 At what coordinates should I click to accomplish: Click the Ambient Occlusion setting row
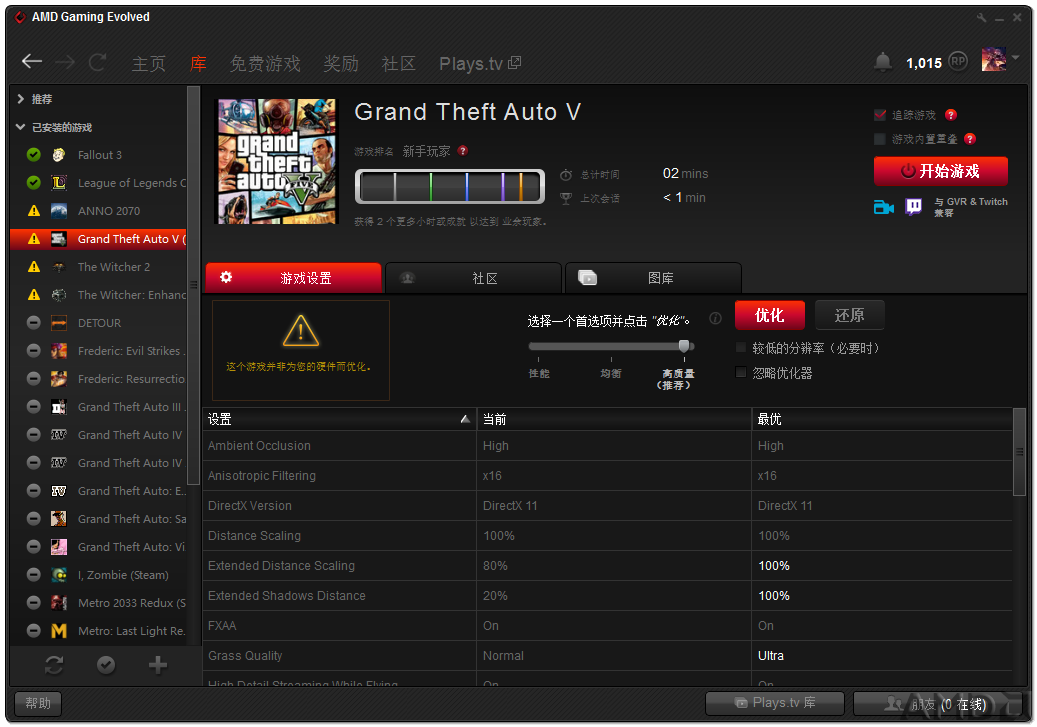(x=607, y=446)
